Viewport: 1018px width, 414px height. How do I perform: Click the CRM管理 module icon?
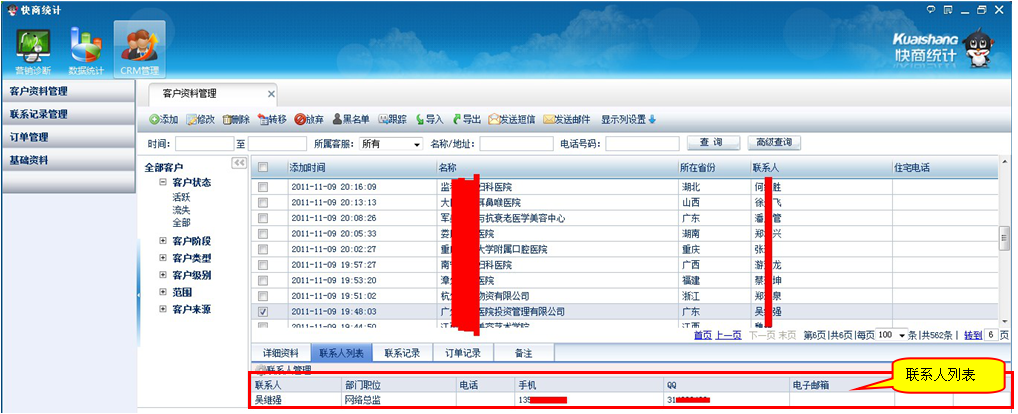pos(139,46)
